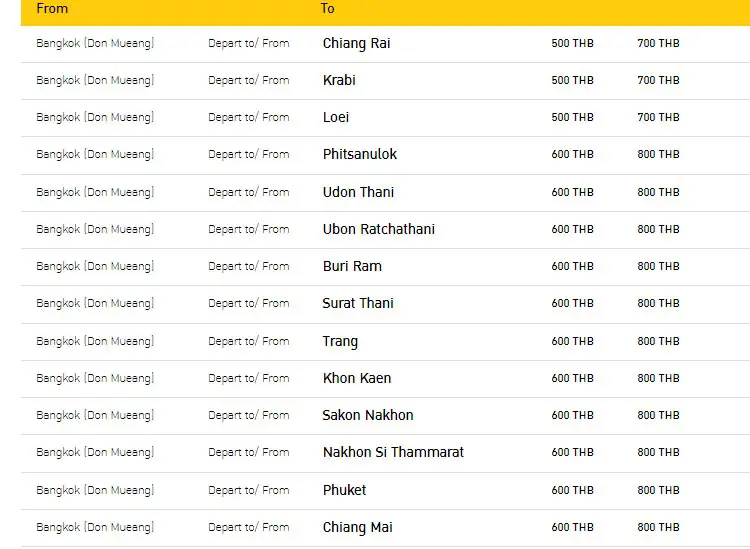This screenshot has width=750, height=549.
Task: Click 500 THB price in Krabi row
Action: [573, 80]
